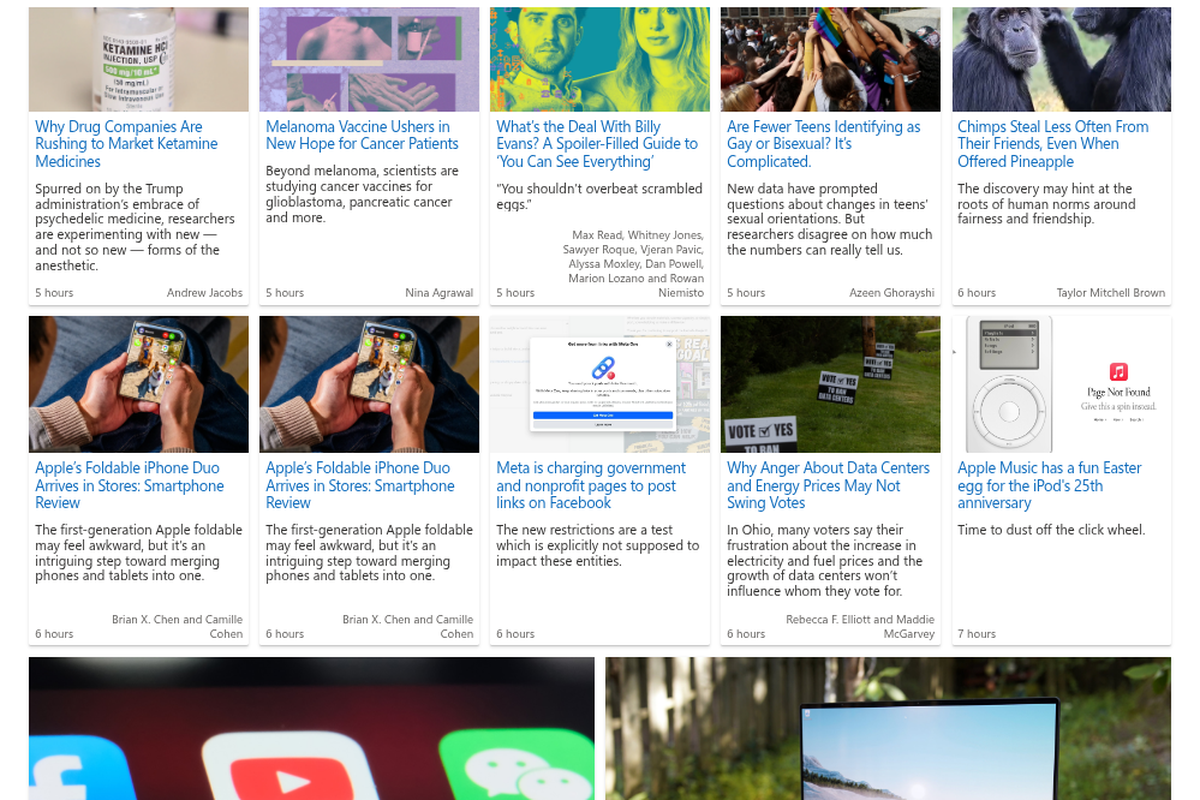The image size is (1200, 800).
Task: Click the '5 hours' timestamp on Billy Evans card
Action: tap(515, 293)
